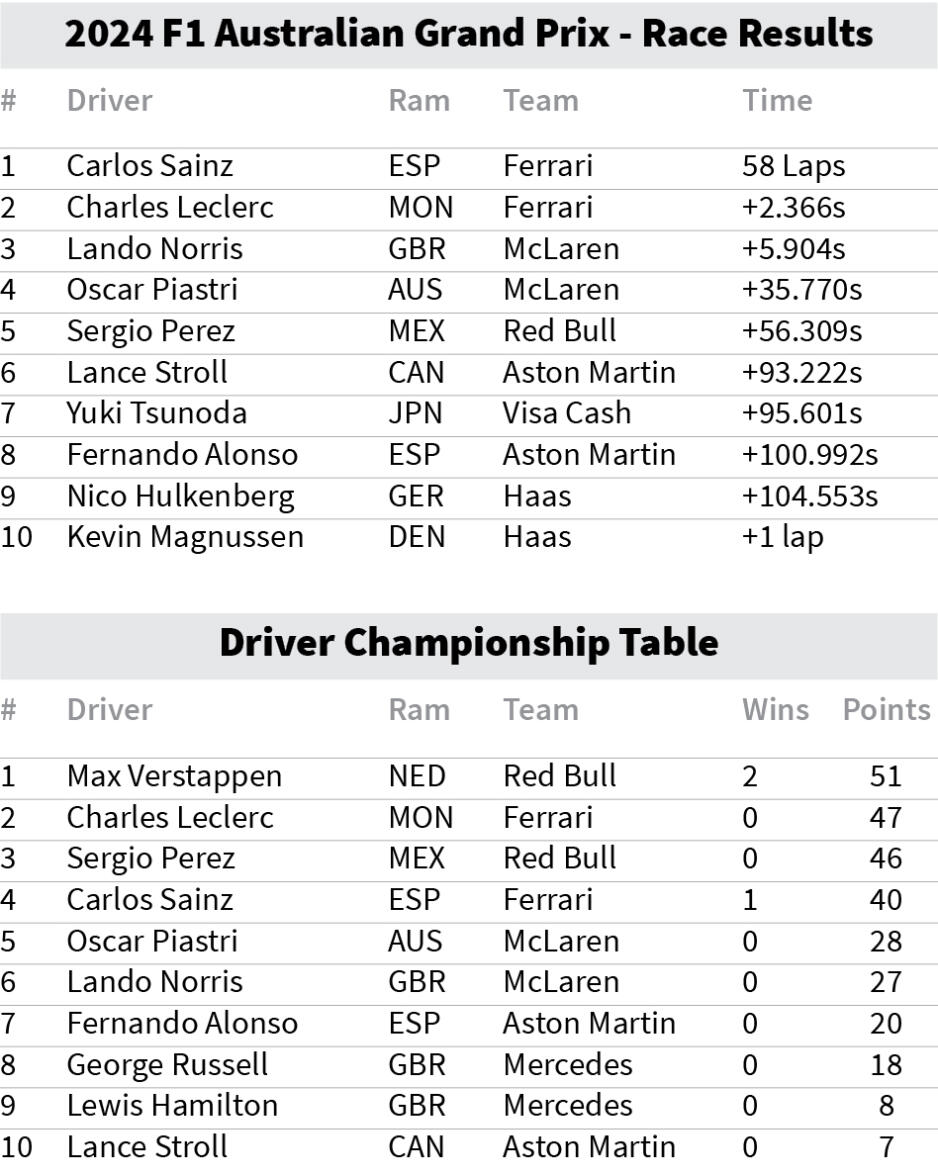938x1176 pixels.
Task: Click Lando Norris in race results
Action: click(x=154, y=249)
